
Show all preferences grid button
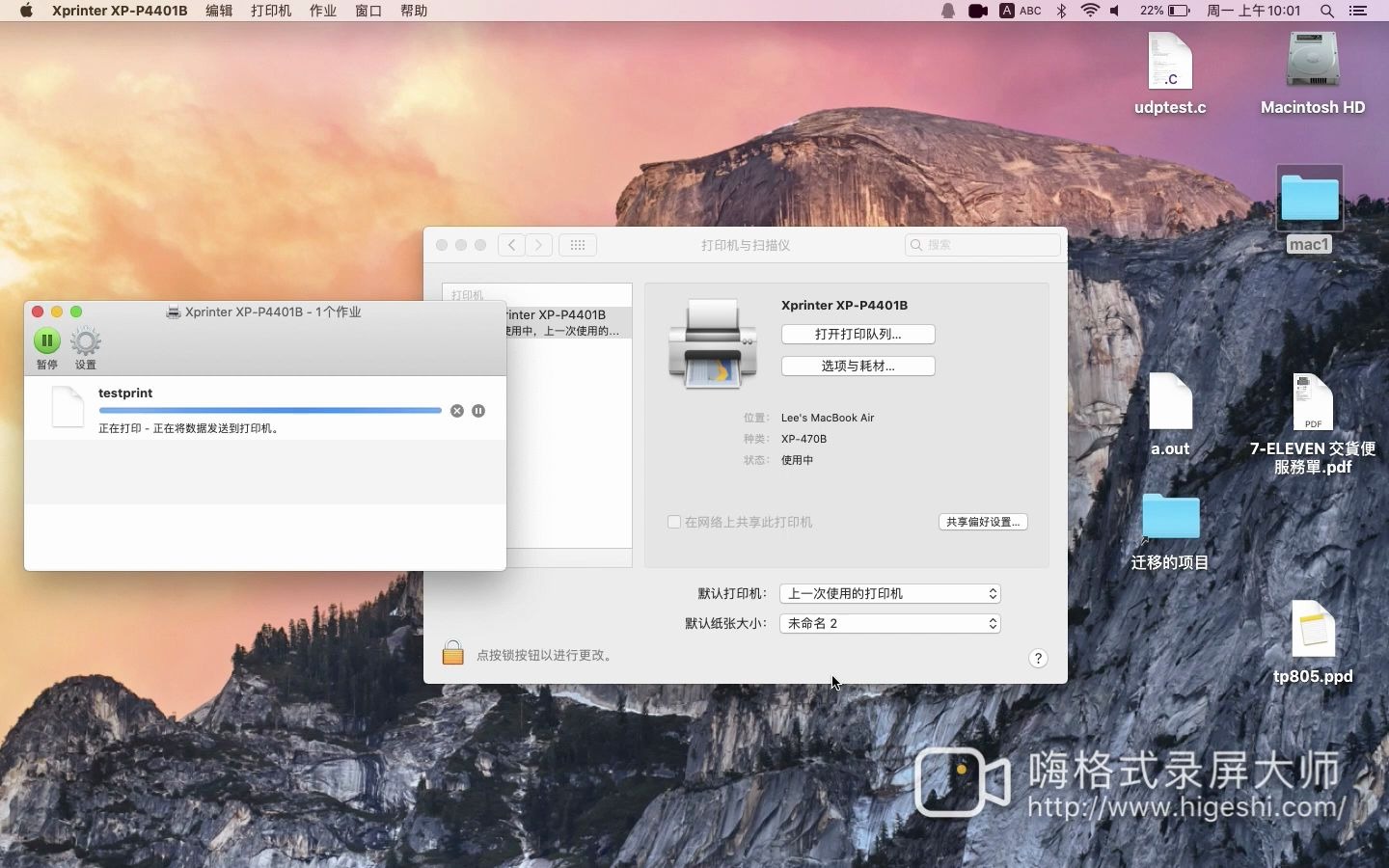tap(578, 245)
